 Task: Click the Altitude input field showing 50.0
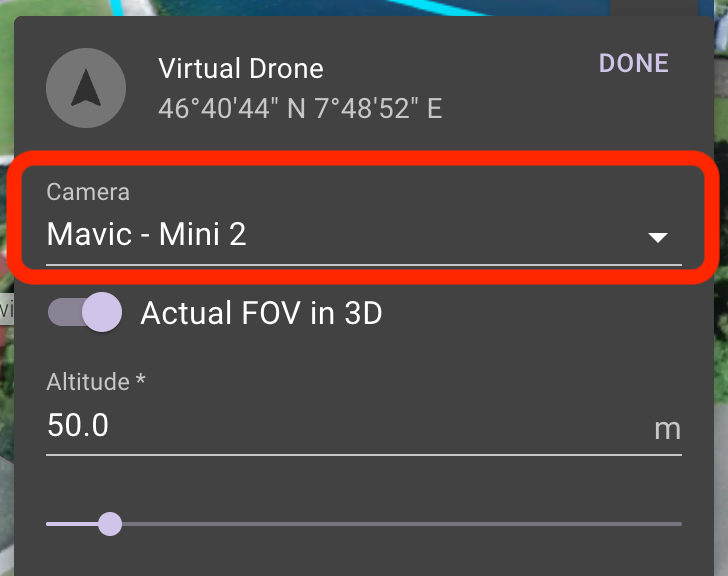tap(364, 426)
